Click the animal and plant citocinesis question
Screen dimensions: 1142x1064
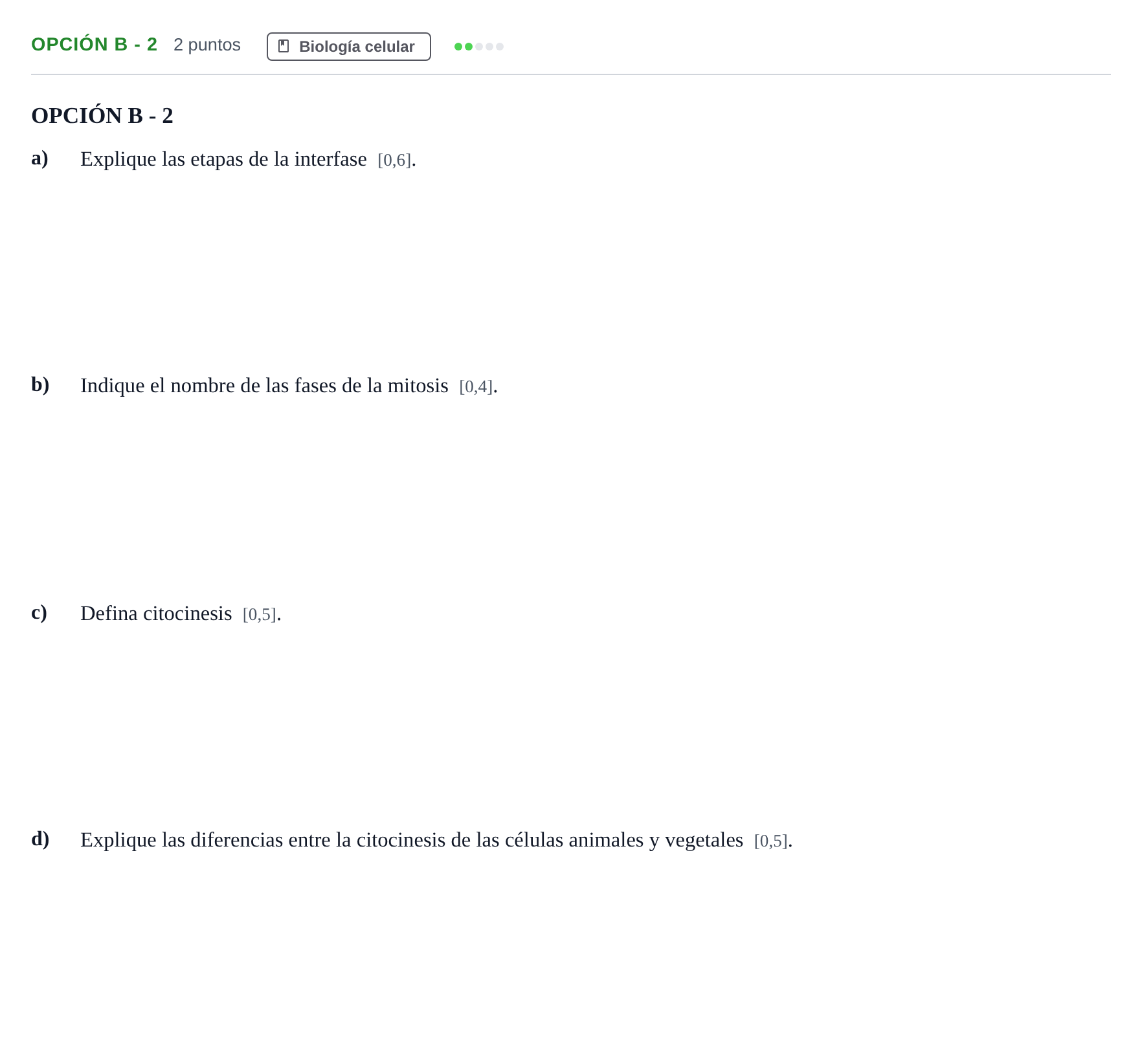[436, 840]
